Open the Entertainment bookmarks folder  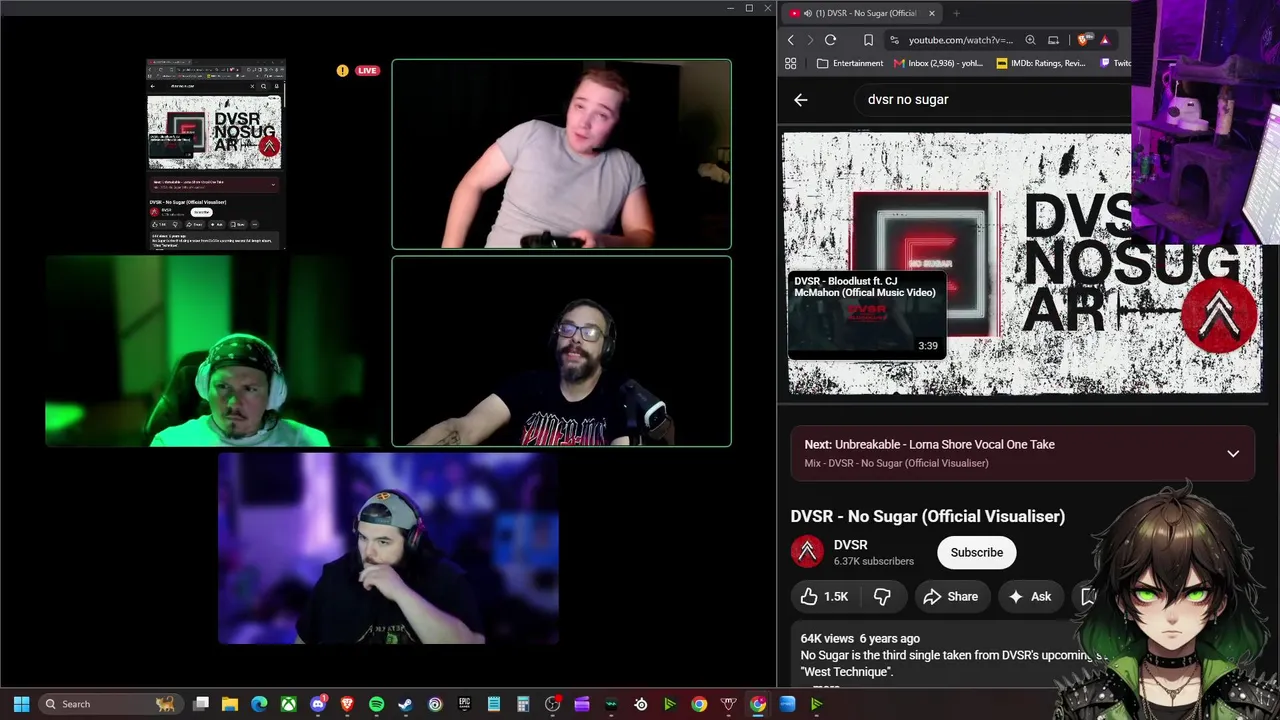(x=850, y=63)
